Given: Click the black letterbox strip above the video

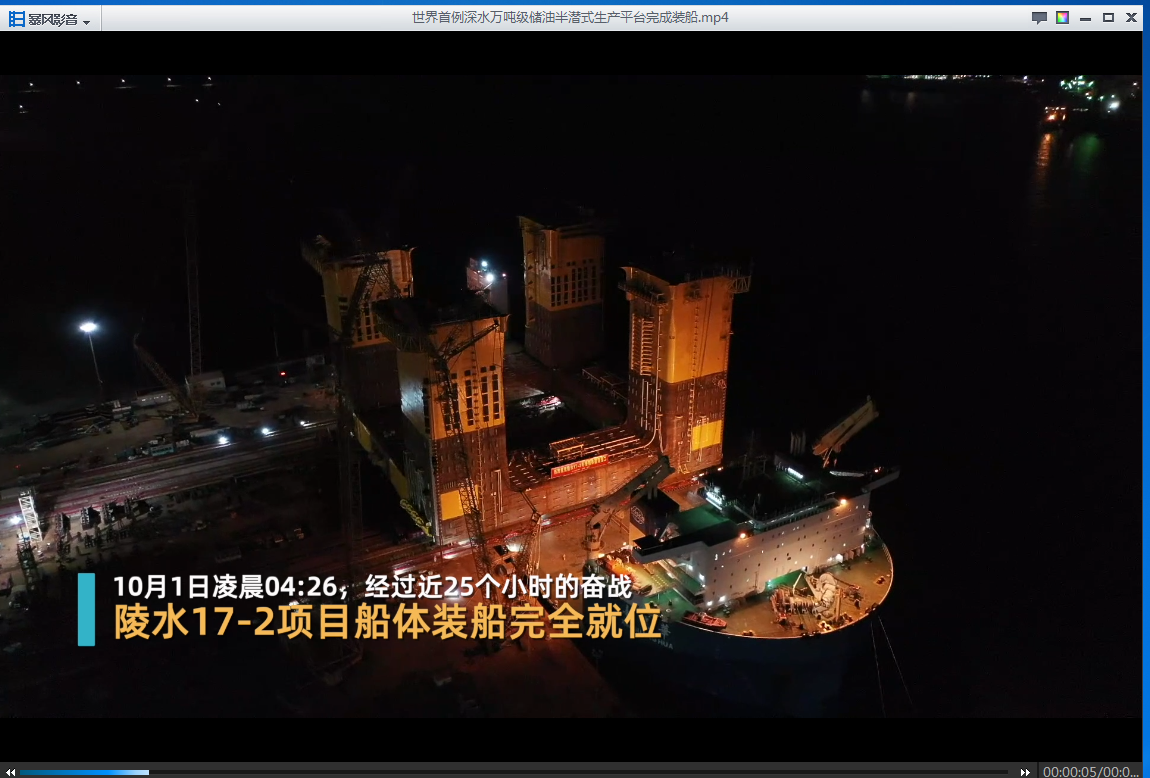Looking at the screenshot, I should point(570,55).
